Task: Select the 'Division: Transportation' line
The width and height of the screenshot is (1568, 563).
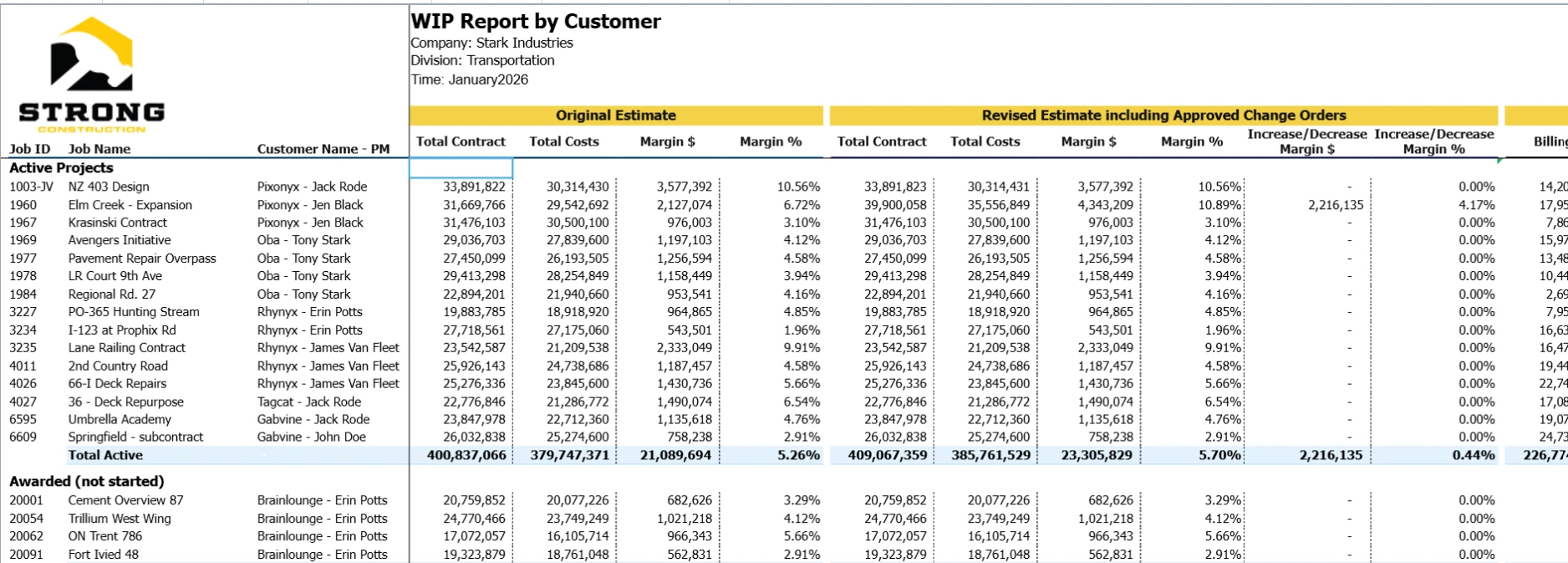Action: point(482,60)
